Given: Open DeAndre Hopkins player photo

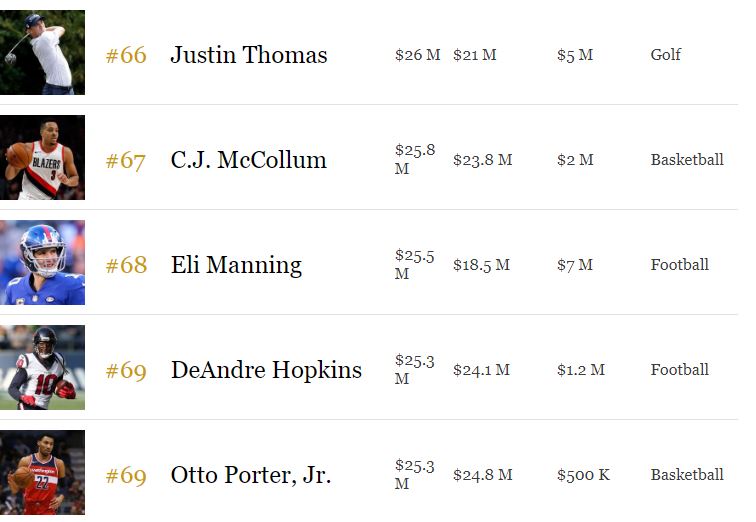Looking at the screenshot, I should [42, 367].
